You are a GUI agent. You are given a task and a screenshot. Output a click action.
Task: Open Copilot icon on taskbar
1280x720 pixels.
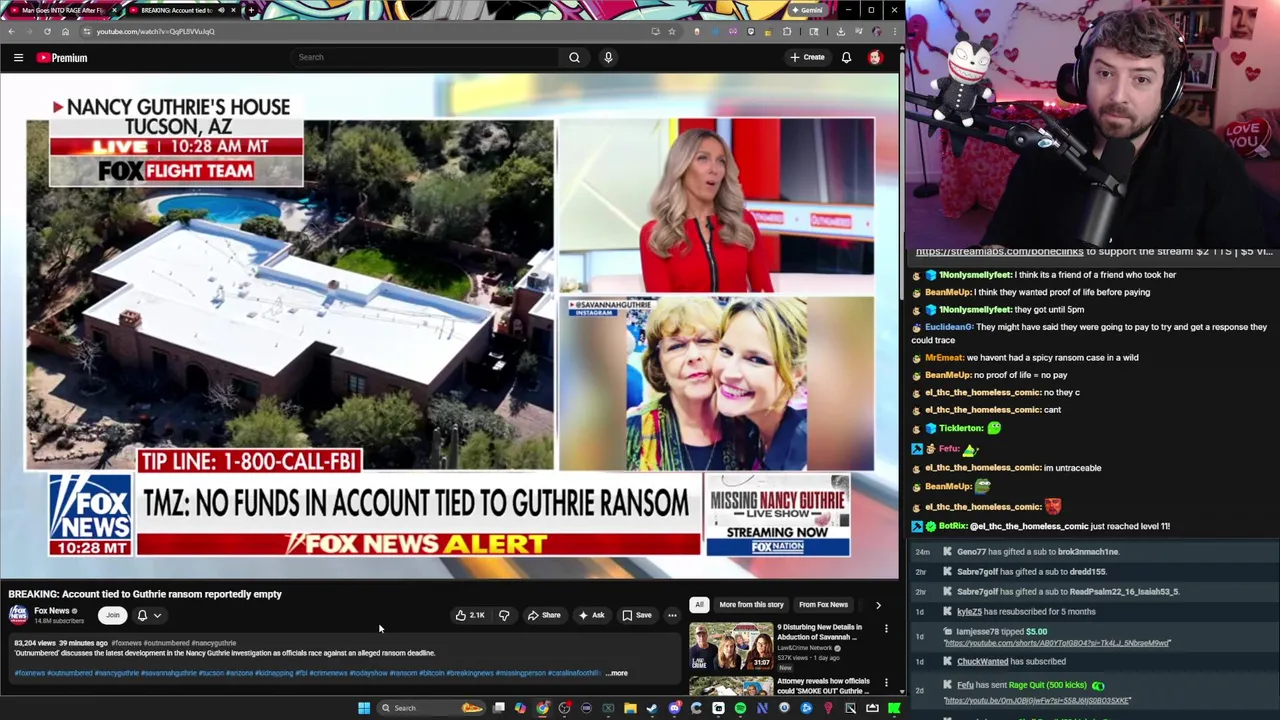point(520,708)
